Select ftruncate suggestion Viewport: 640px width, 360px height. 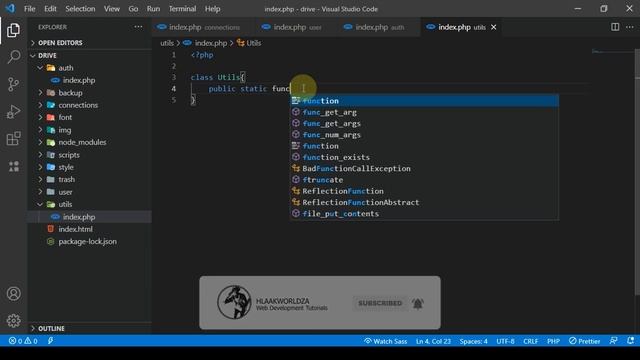[424, 180]
